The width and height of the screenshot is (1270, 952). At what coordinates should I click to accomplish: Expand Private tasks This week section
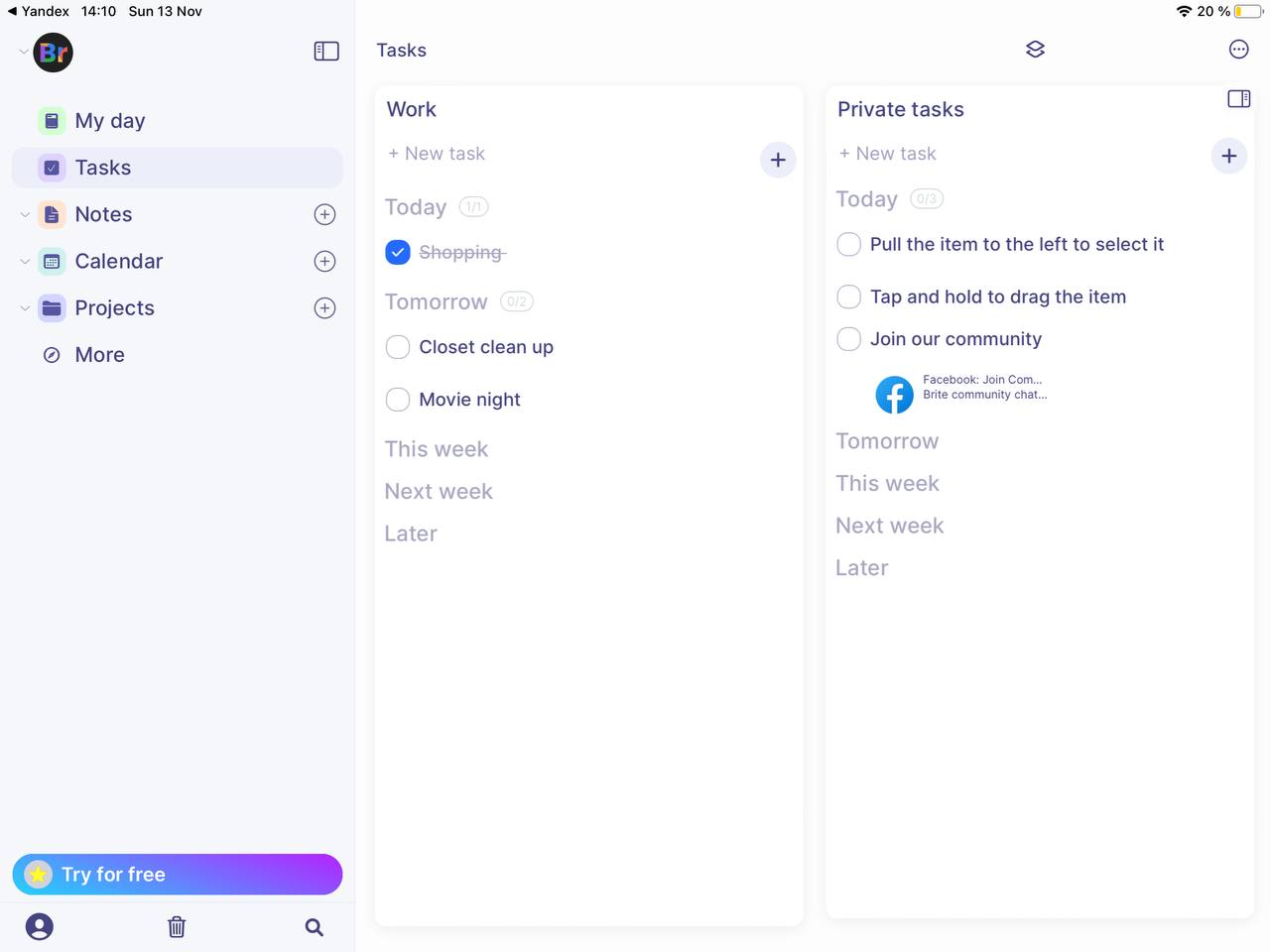pos(887,484)
